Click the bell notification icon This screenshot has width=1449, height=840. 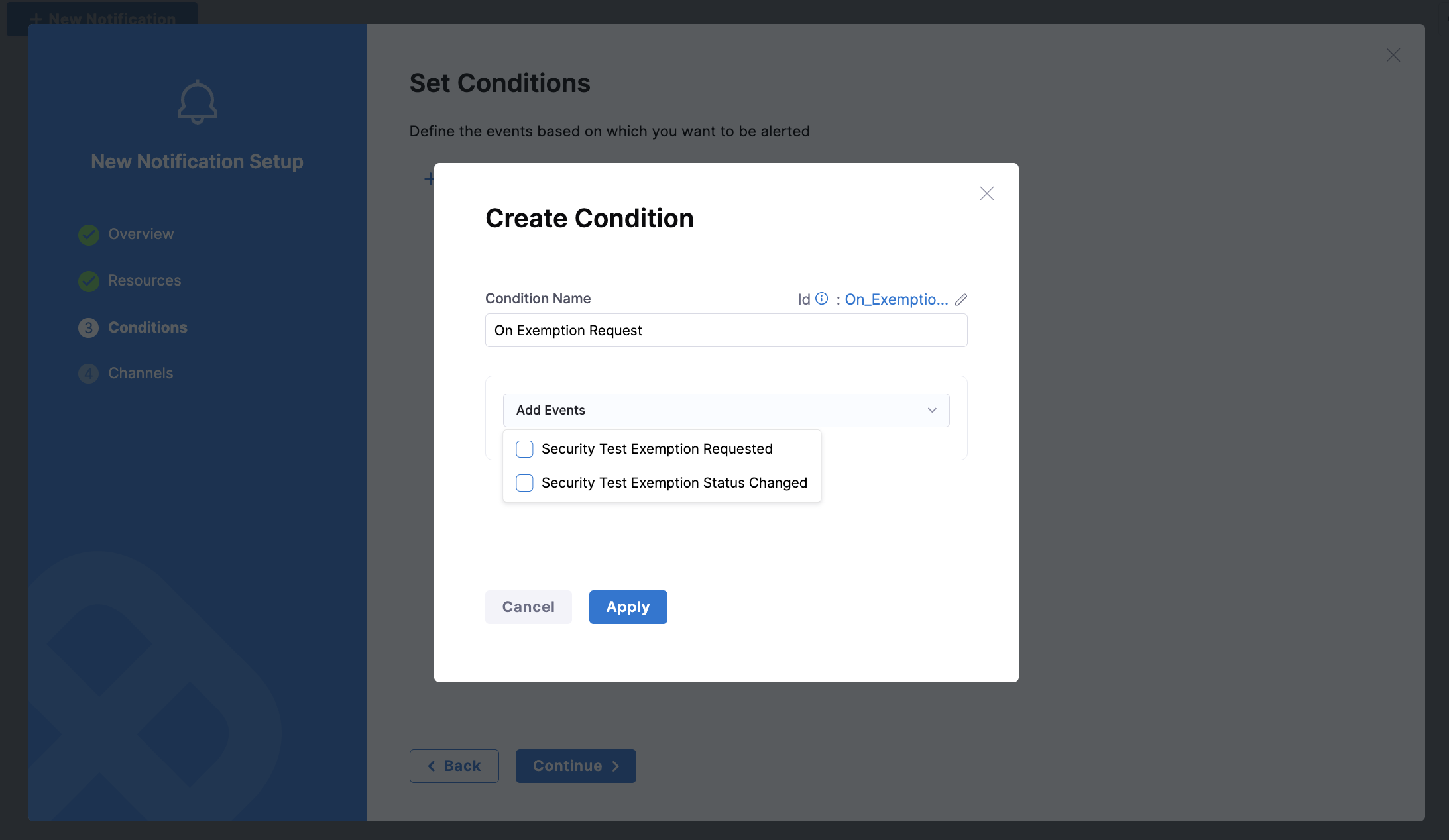(x=197, y=102)
